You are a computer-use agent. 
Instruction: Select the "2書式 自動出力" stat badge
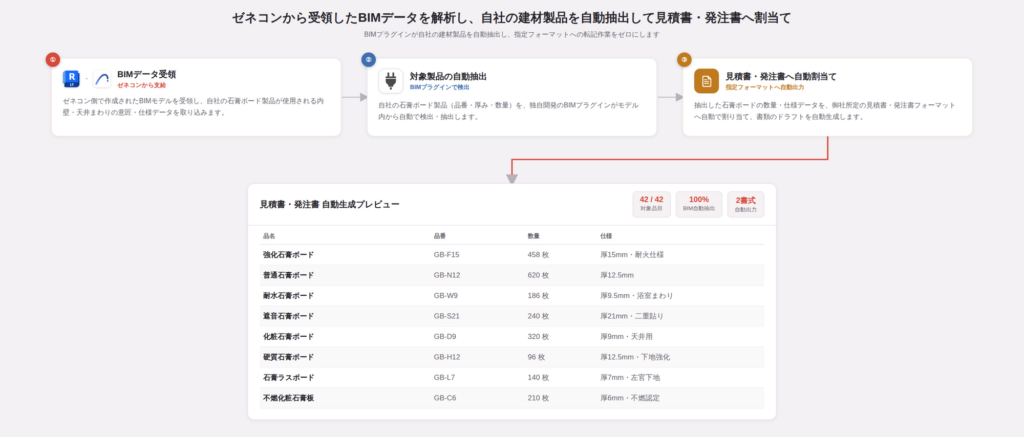[745, 204]
